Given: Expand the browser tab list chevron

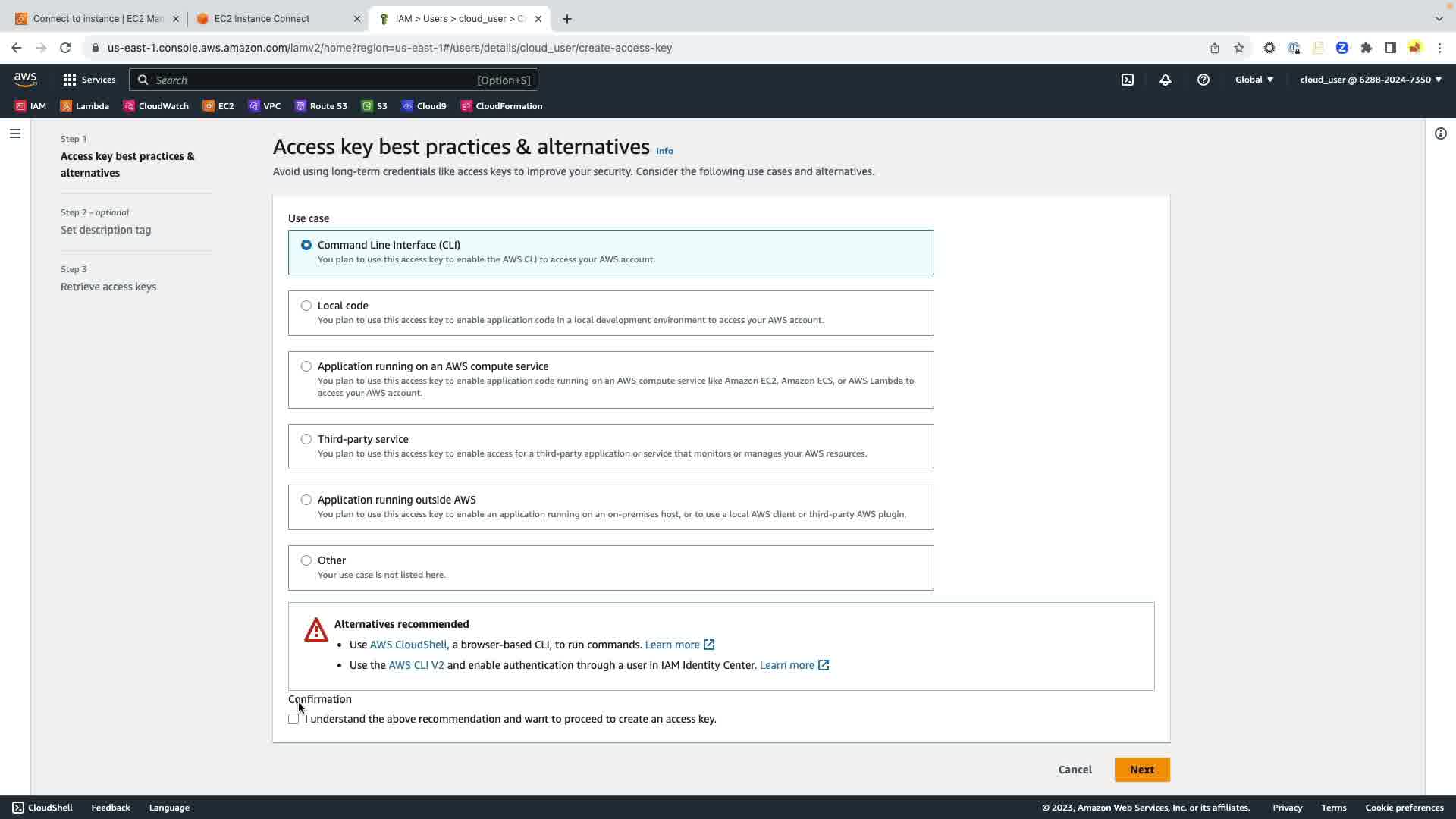Looking at the screenshot, I should (x=1439, y=18).
